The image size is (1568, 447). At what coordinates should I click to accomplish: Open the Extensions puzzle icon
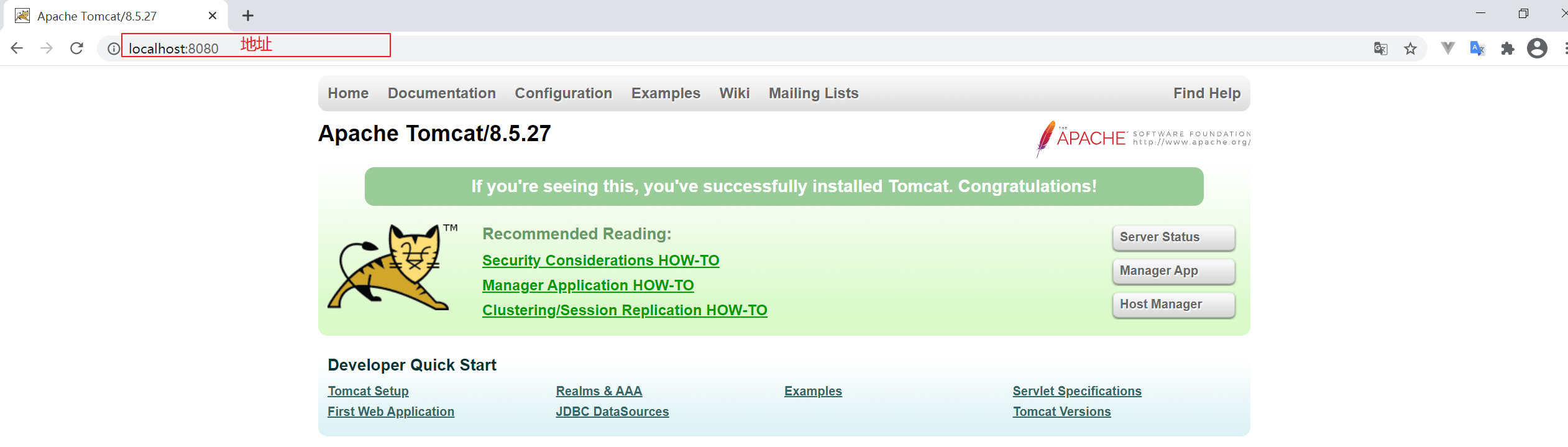pos(1508,48)
